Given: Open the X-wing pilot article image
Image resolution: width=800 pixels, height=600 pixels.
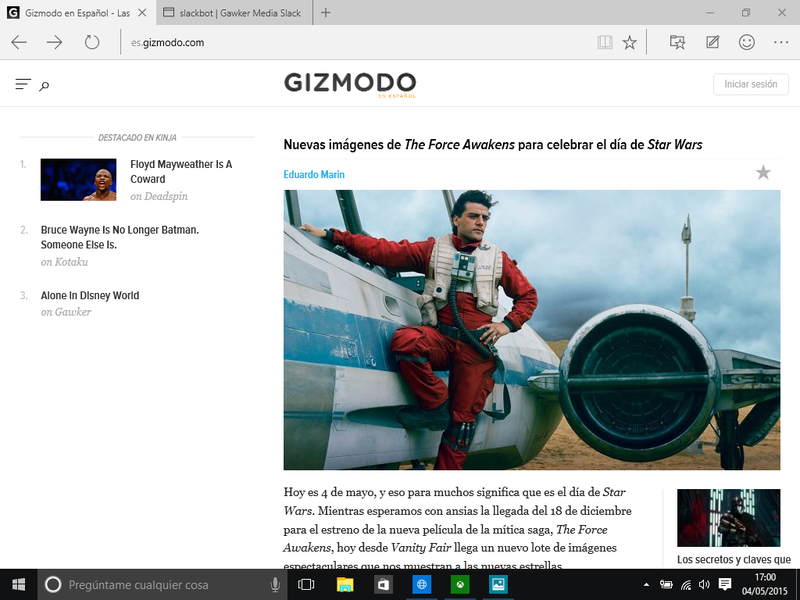Looking at the screenshot, I should pyautogui.click(x=532, y=330).
